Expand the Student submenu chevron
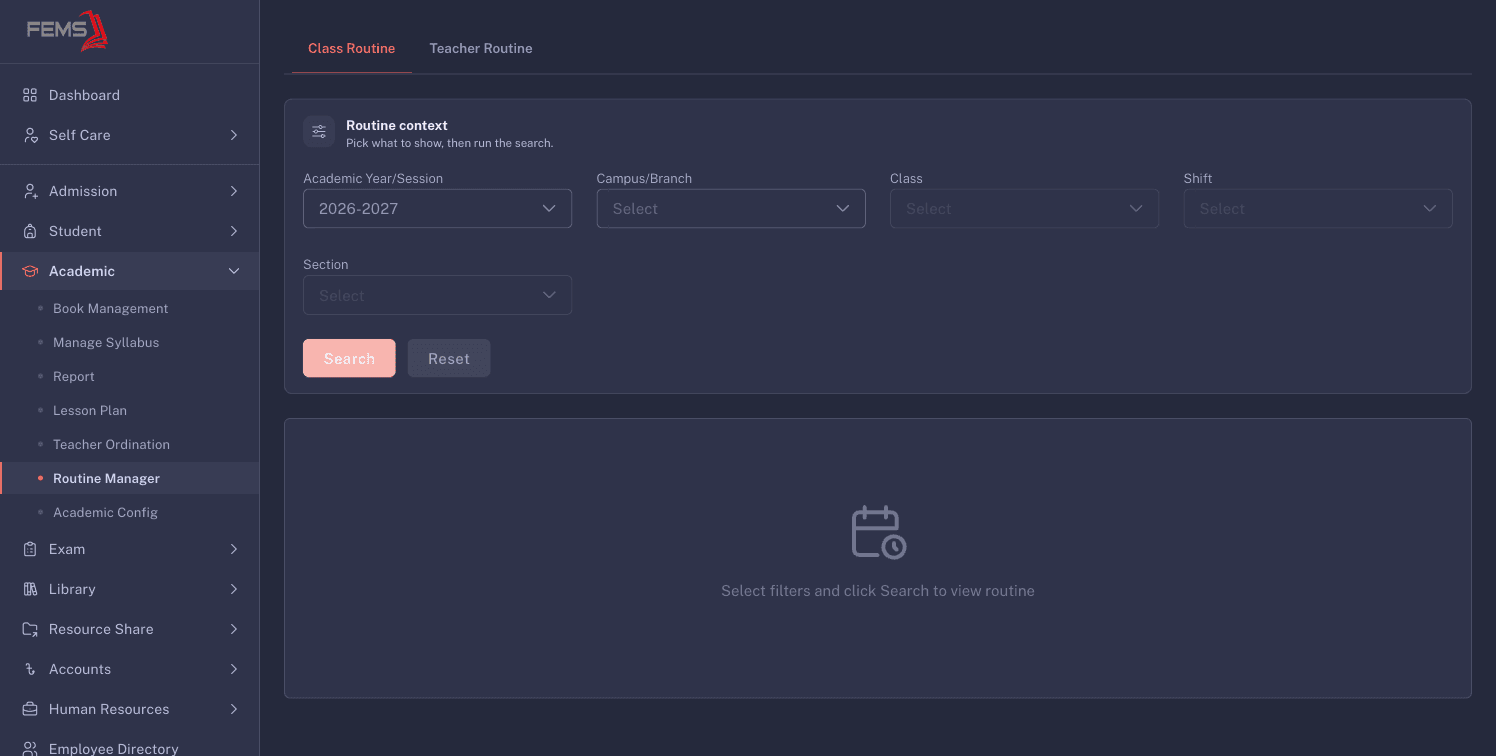This screenshot has width=1496, height=756. pos(234,231)
